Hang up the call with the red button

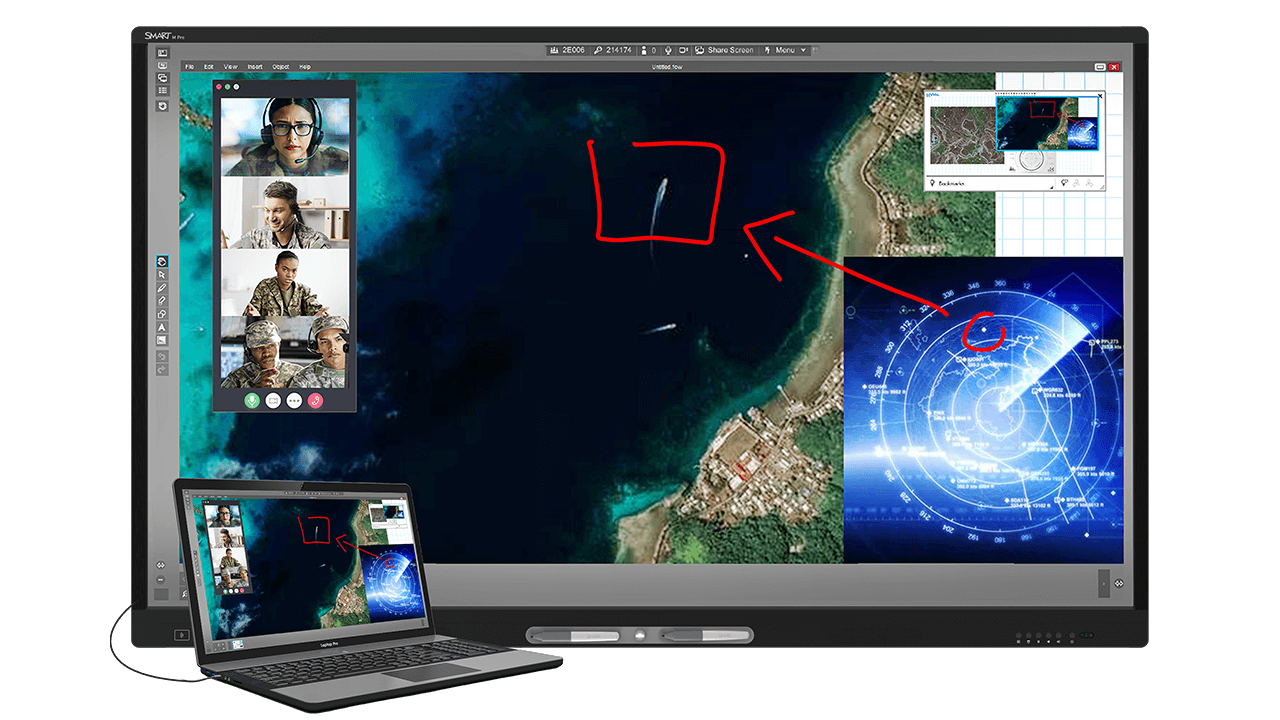point(315,400)
